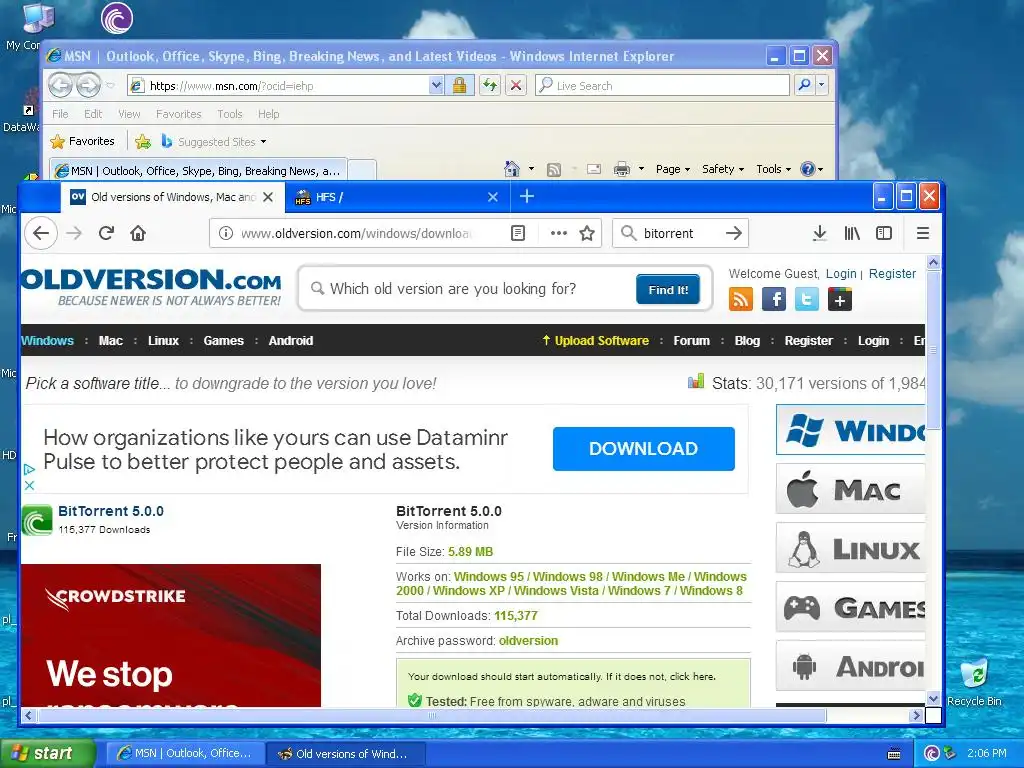Screen dimensions: 1024x768
Task: Click the Firefox forward arrow
Action: coord(74,233)
